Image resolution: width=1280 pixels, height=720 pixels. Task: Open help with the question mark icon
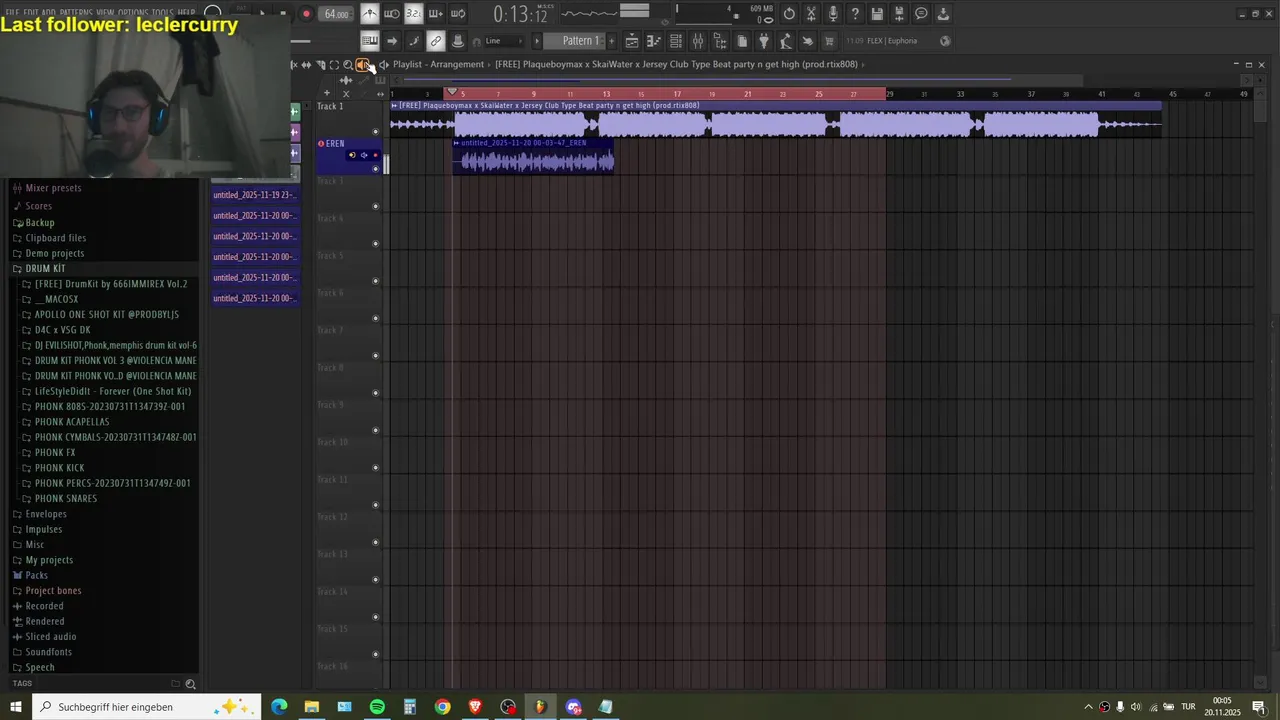point(855,14)
